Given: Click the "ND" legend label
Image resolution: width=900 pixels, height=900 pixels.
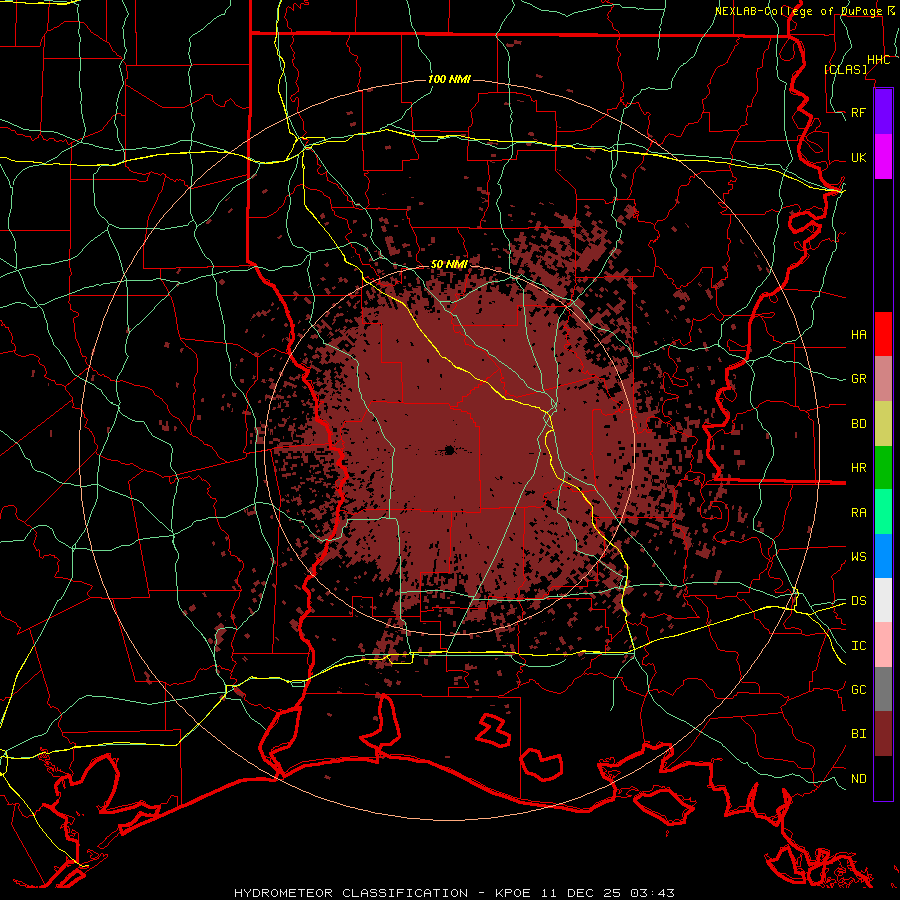Looking at the screenshot, I should point(859,779).
